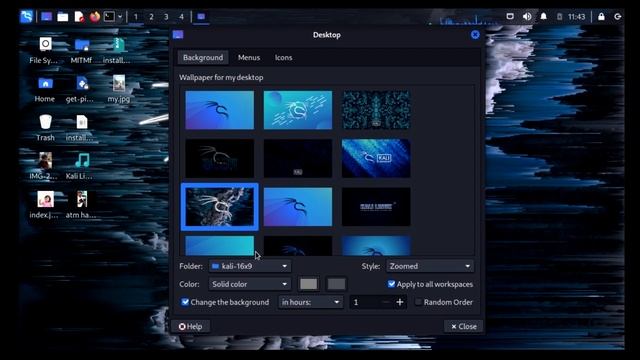Toggle Apply to all workspaces checkbox
Image resolution: width=640 pixels, height=360 pixels.
tap(391, 284)
